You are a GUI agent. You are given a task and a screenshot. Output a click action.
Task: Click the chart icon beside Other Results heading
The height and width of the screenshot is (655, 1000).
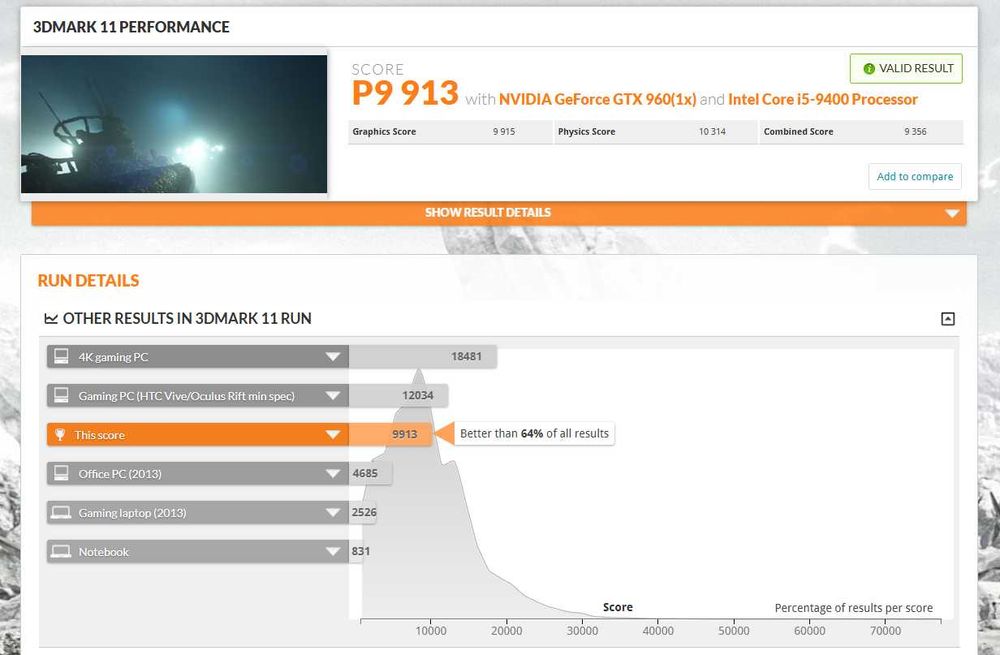51,318
